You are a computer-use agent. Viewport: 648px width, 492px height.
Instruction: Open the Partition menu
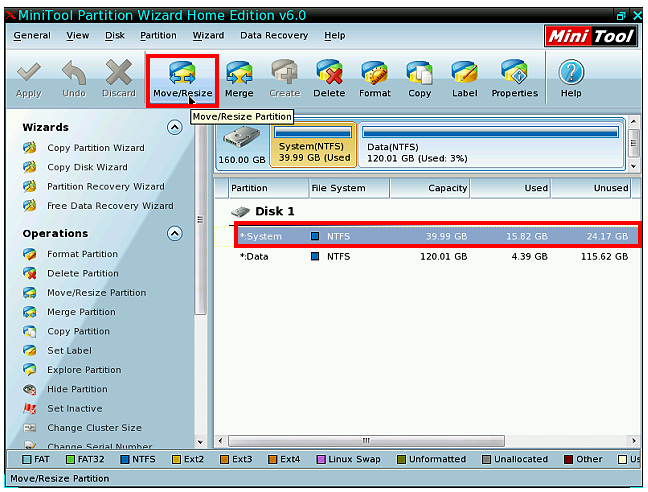pos(158,36)
